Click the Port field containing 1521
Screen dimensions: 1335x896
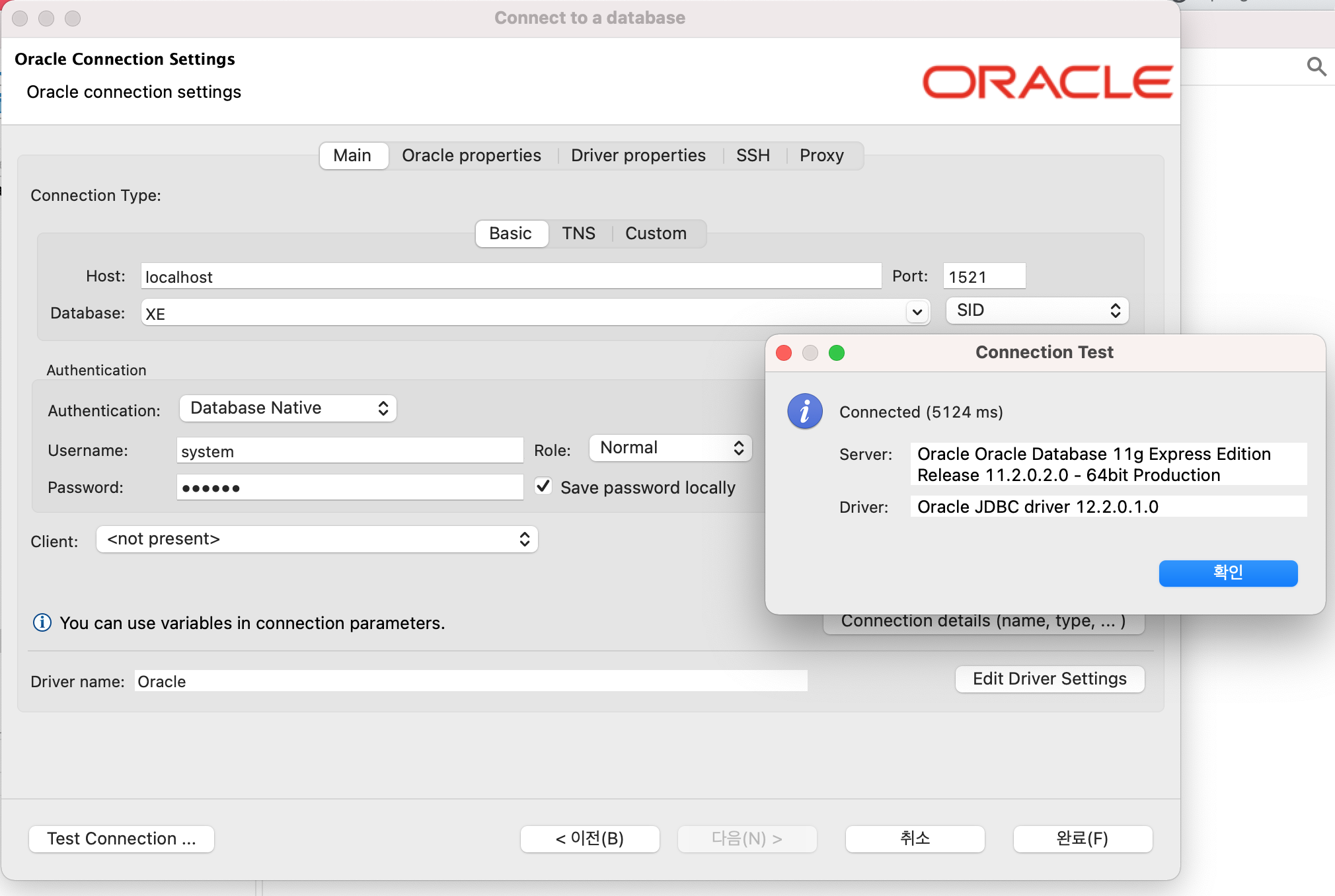coord(984,276)
